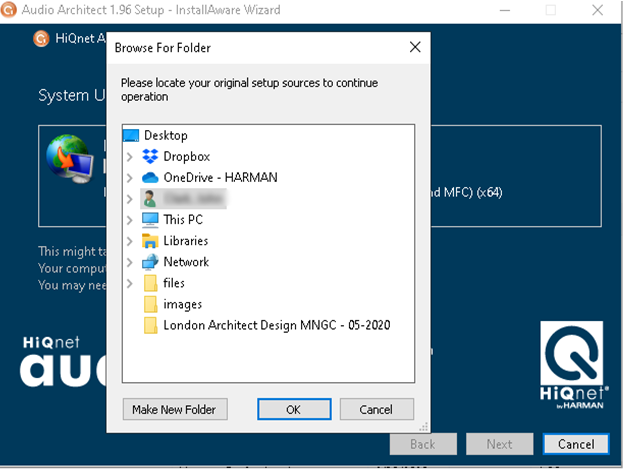The width and height of the screenshot is (625, 470).
Task: Cancel the Browse For Folder dialog
Action: [x=377, y=409]
